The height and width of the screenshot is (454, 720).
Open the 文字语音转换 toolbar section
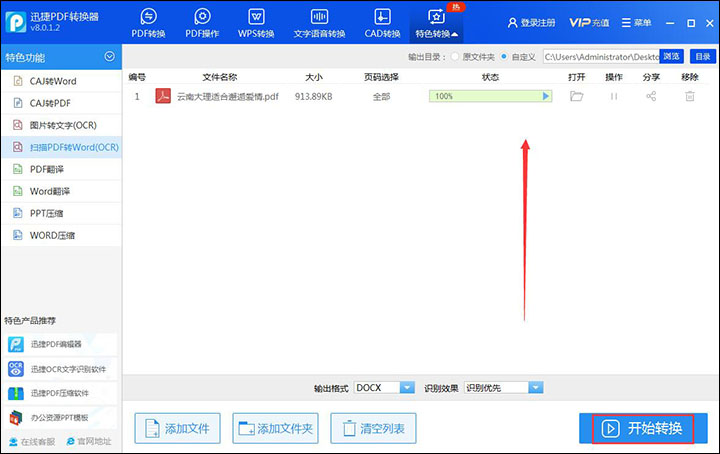(x=319, y=24)
